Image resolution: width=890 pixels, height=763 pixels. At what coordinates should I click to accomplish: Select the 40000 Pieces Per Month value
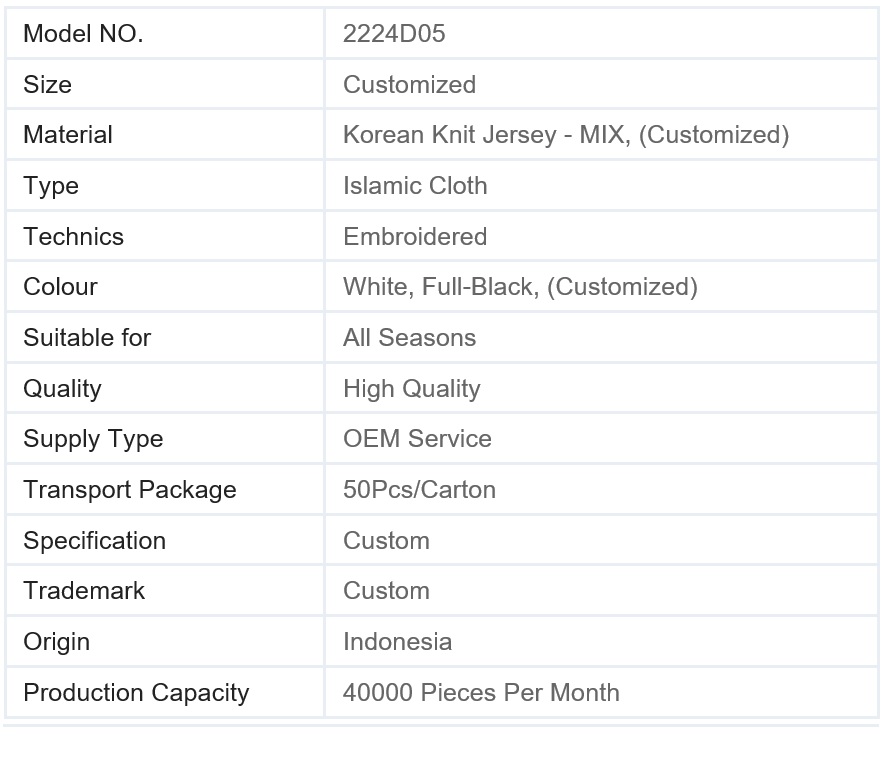click(481, 693)
